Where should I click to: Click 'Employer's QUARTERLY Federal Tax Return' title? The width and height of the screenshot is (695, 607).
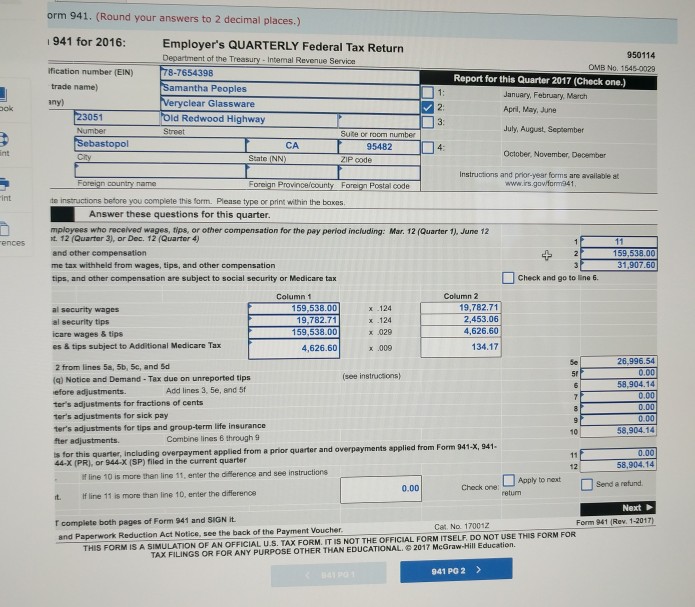point(283,46)
